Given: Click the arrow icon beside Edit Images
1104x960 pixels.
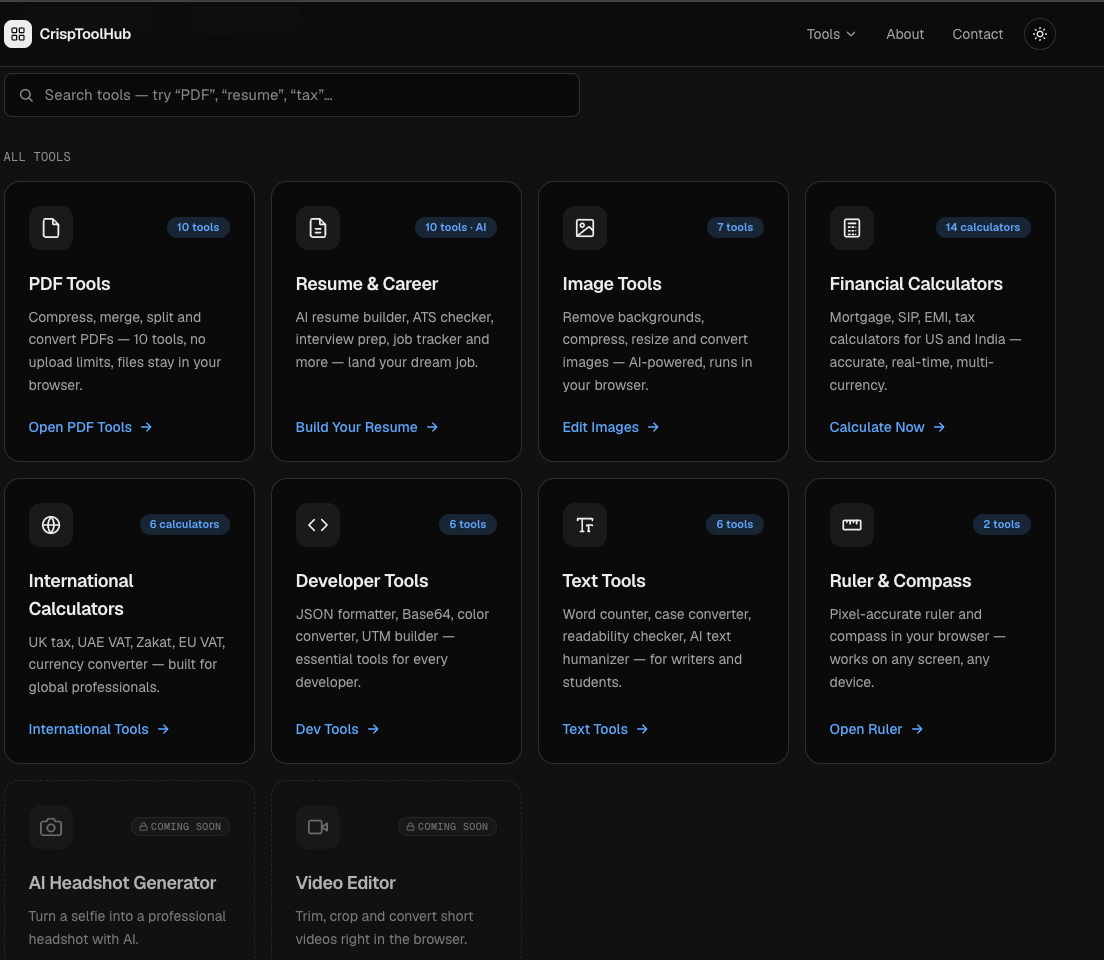Looking at the screenshot, I should click(653, 428).
